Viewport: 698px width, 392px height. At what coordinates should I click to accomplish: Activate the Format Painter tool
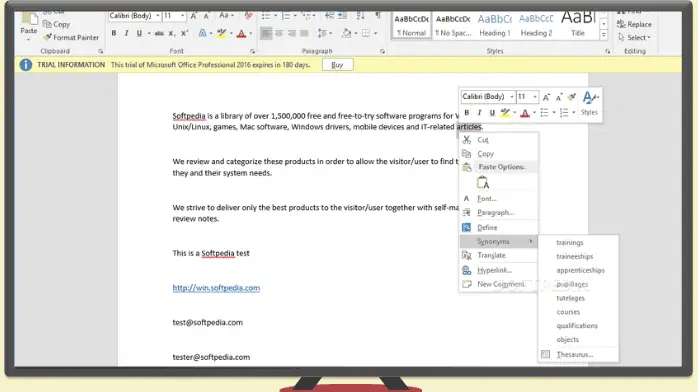pyautogui.click(x=71, y=38)
